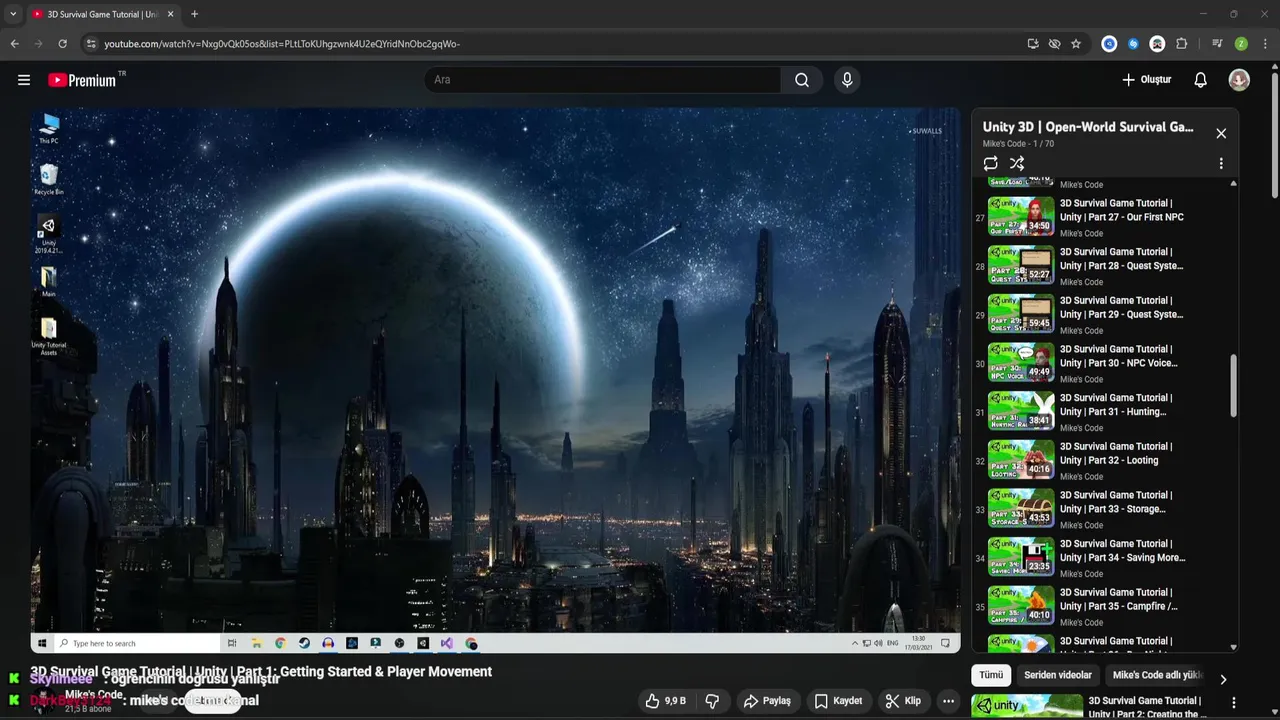Image resolution: width=1280 pixels, height=720 pixels.
Task: Open the YouTube guide hamburger menu
Action: [x=24, y=80]
